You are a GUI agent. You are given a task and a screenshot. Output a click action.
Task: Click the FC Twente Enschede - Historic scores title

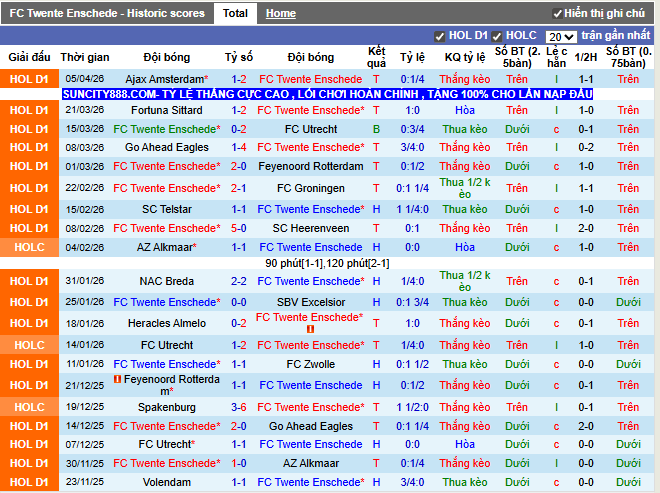[107, 13]
